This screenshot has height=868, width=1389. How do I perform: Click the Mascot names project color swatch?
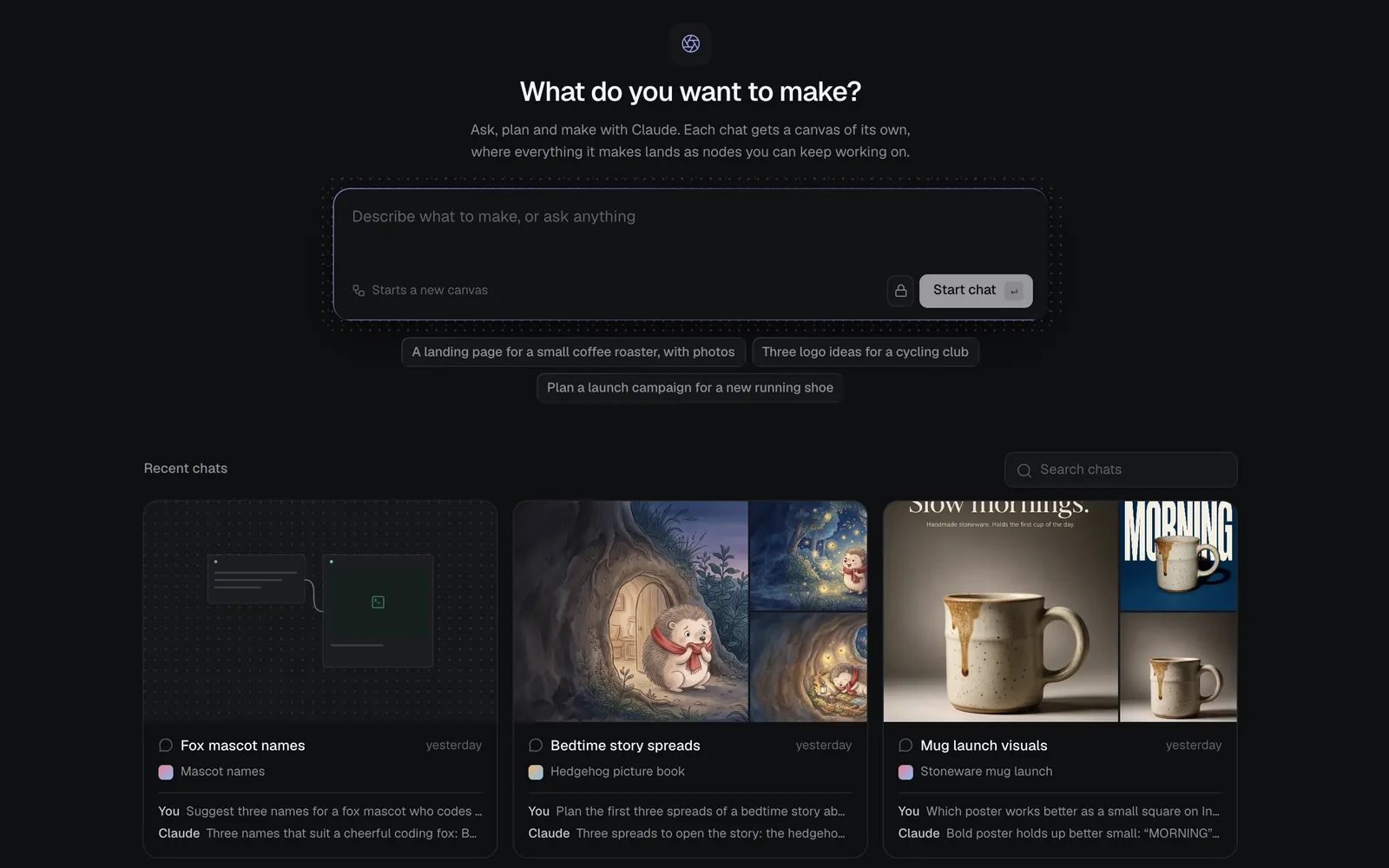166,772
